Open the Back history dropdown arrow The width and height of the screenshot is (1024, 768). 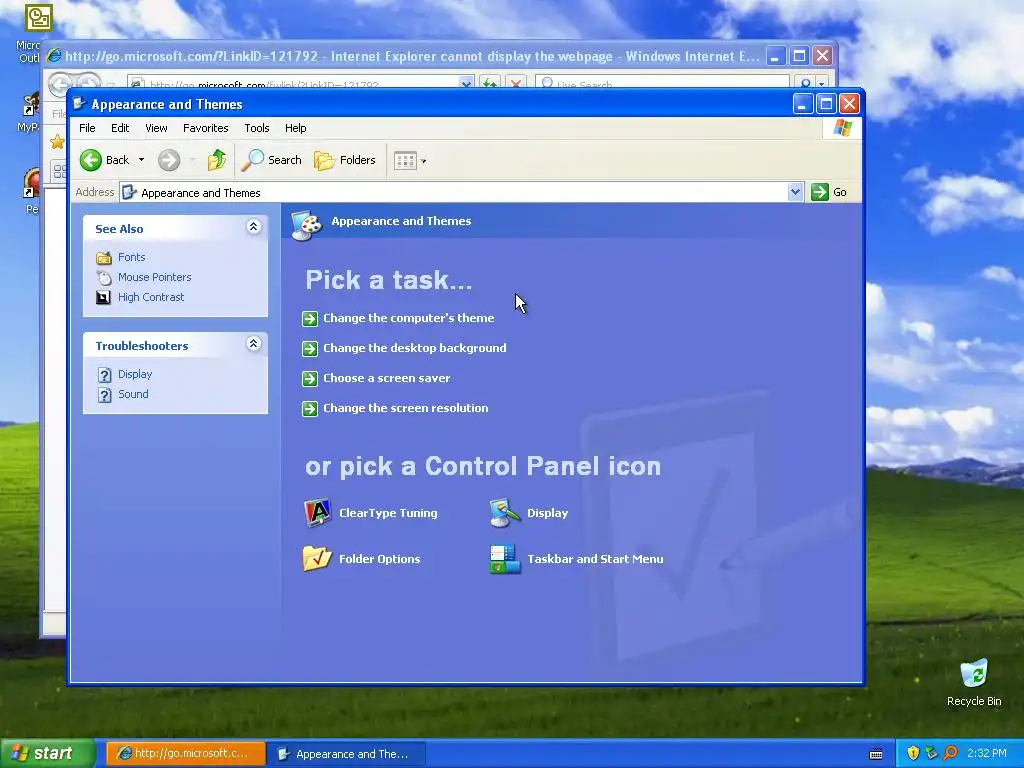[141, 160]
